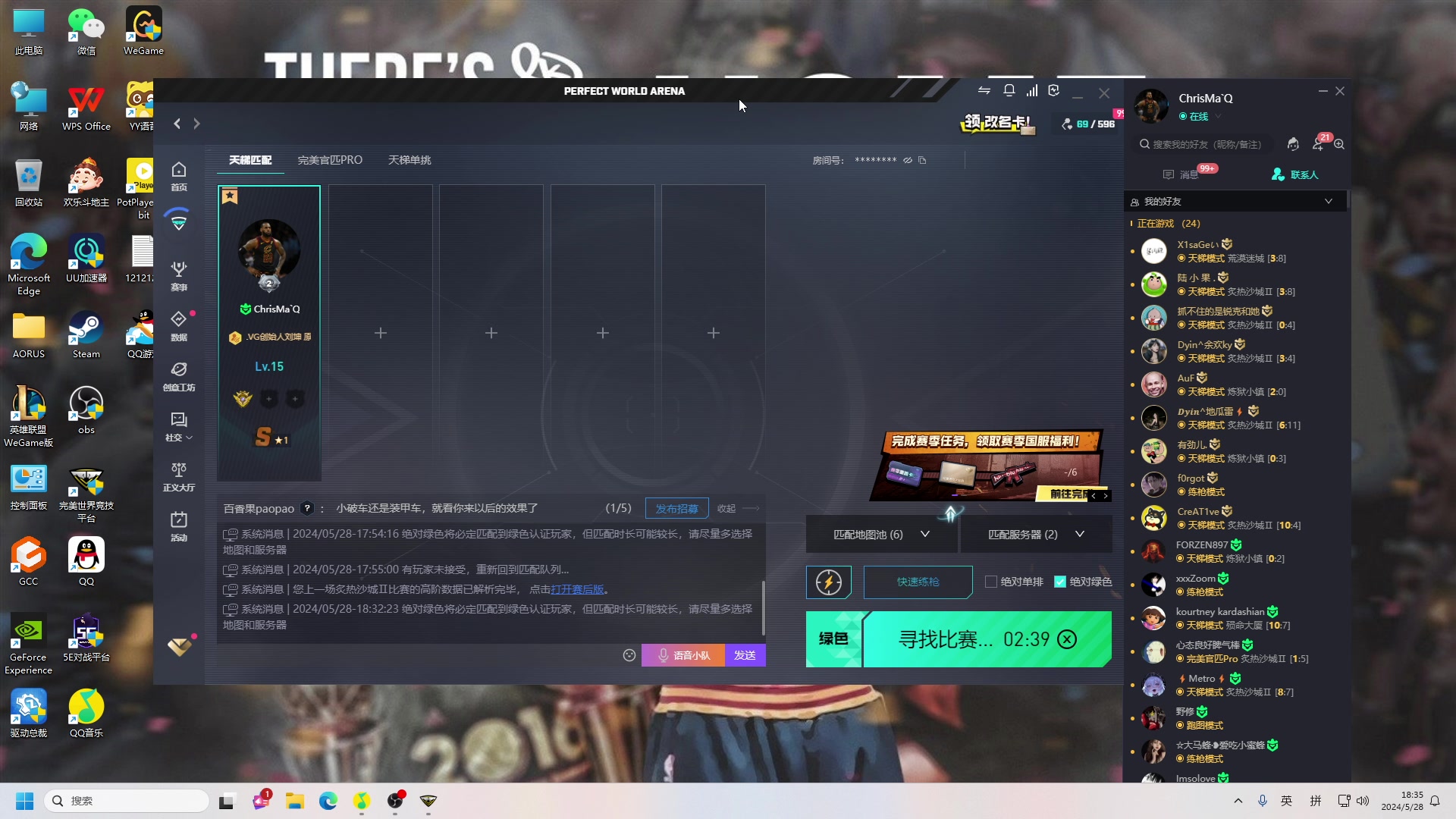Copy the room number with copy icon
This screenshot has width=1456, height=819.
(922, 160)
